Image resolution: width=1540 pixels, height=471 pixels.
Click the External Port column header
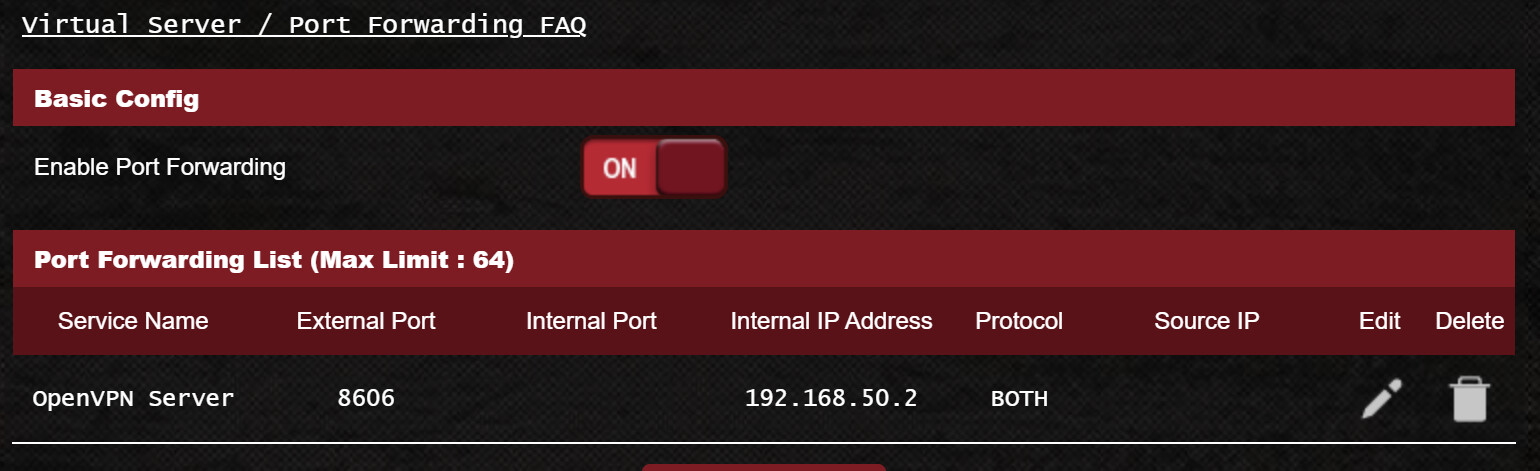(366, 321)
